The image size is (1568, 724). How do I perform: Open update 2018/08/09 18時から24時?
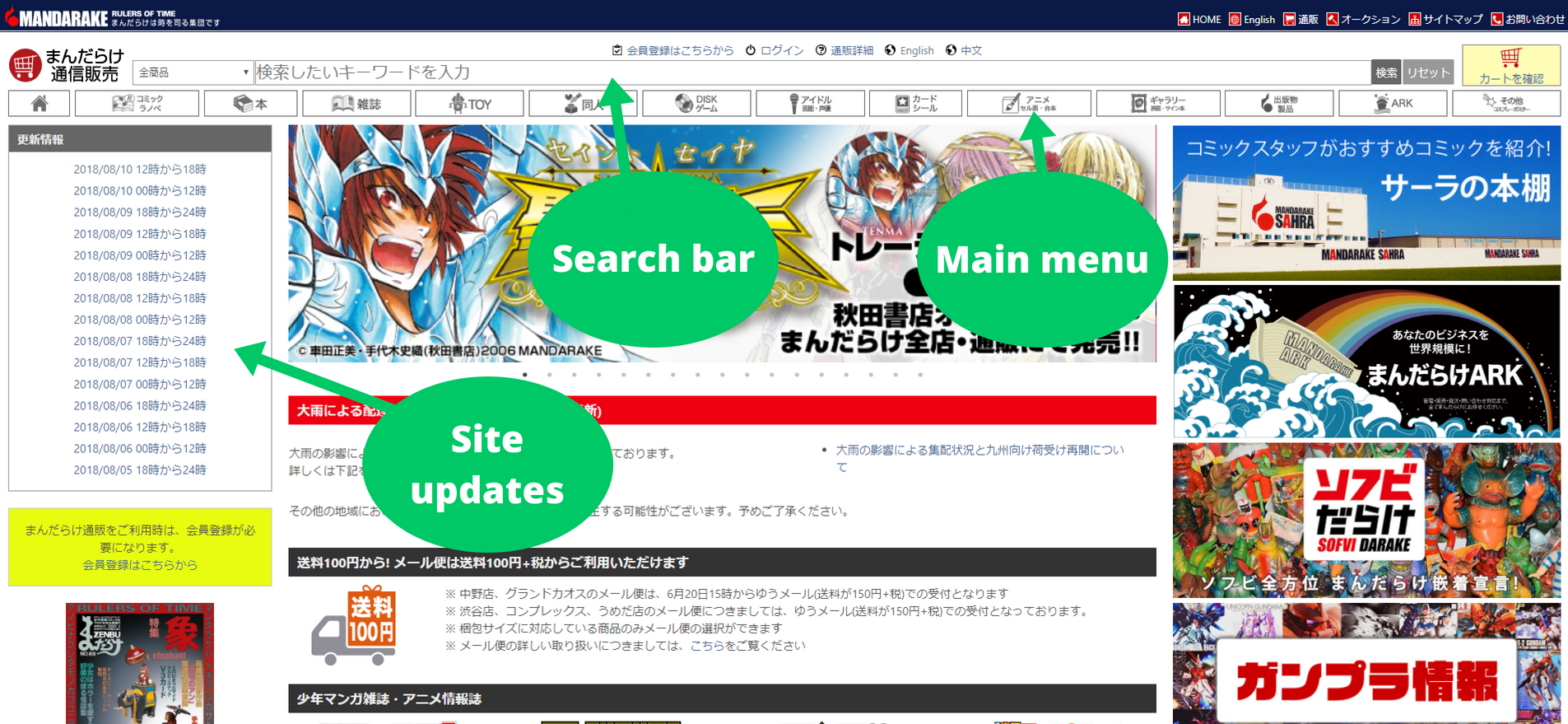pos(140,212)
